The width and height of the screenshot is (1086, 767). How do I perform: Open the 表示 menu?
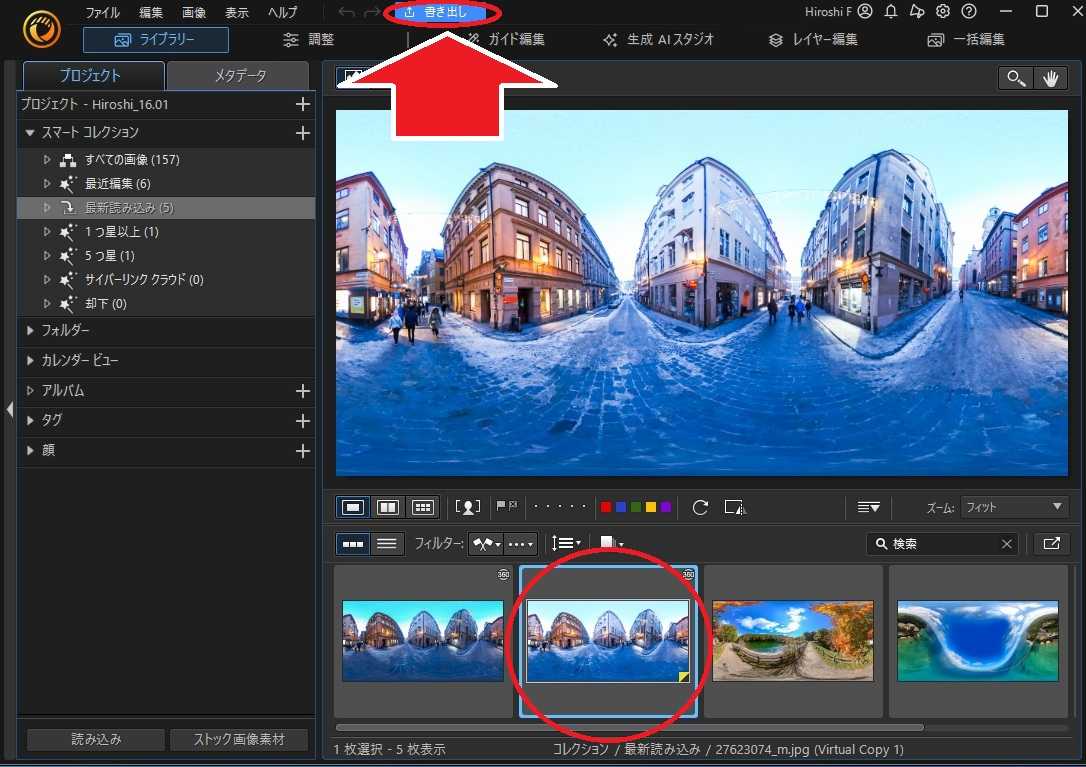coord(236,12)
